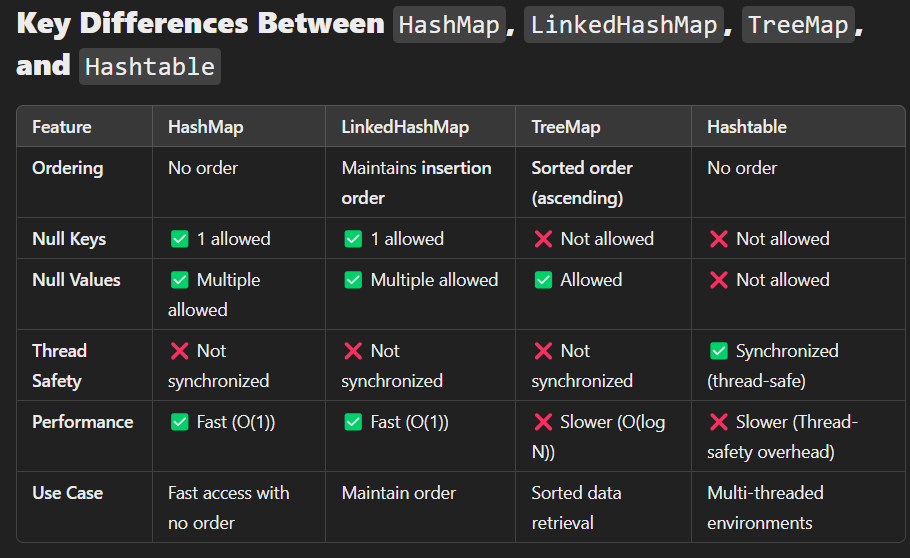Click the red cross in Hashtable's Null Keys cell
Image resolution: width=910 pixels, height=558 pixels.
click(718, 239)
